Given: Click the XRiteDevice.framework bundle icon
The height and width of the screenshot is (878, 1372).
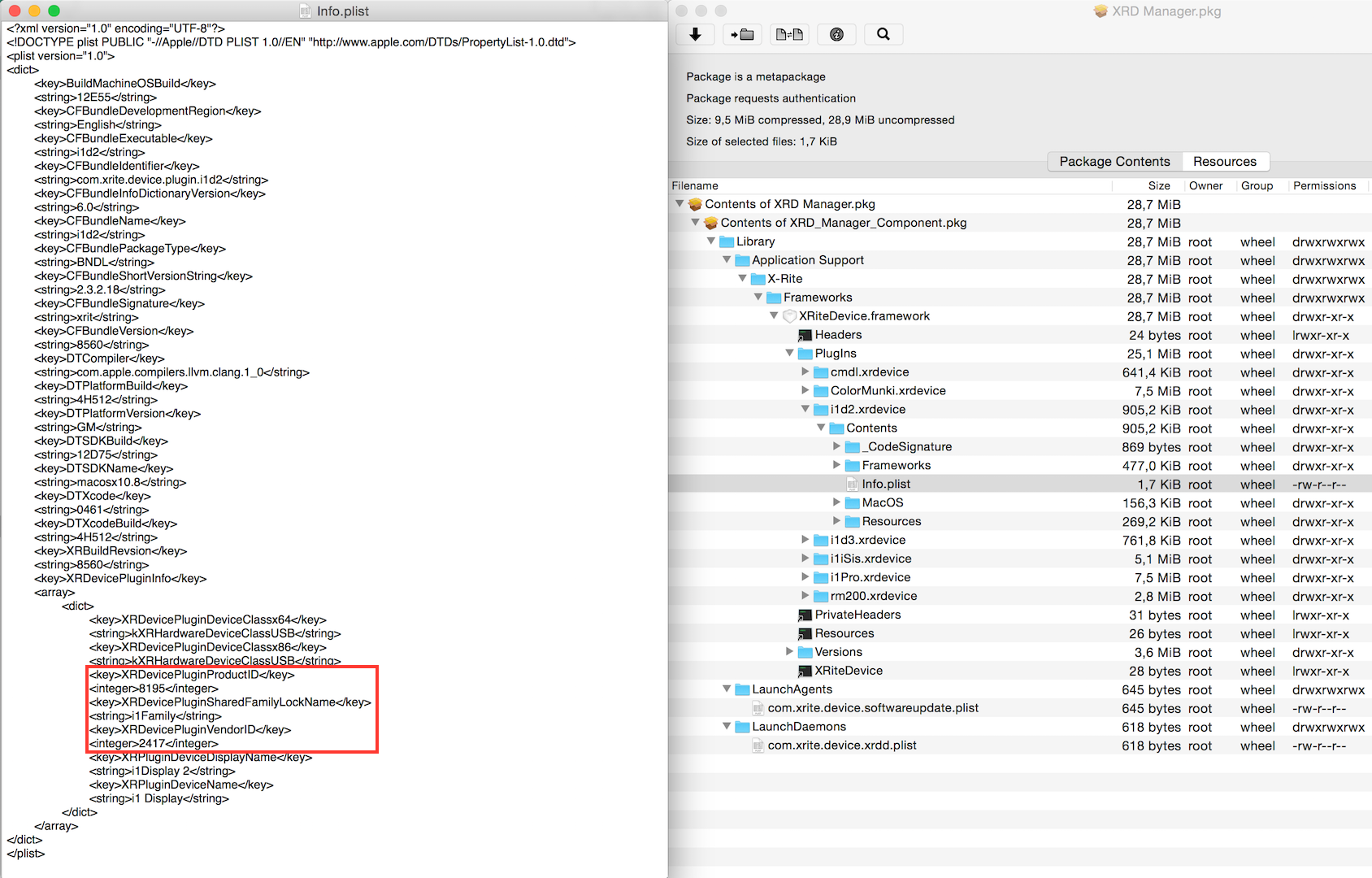Looking at the screenshot, I should pyautogui.click(x=789, y=316).
